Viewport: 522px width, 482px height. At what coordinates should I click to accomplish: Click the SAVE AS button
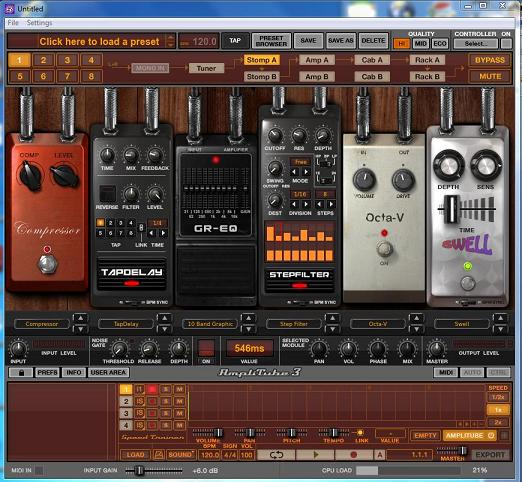tap(341, 41)
